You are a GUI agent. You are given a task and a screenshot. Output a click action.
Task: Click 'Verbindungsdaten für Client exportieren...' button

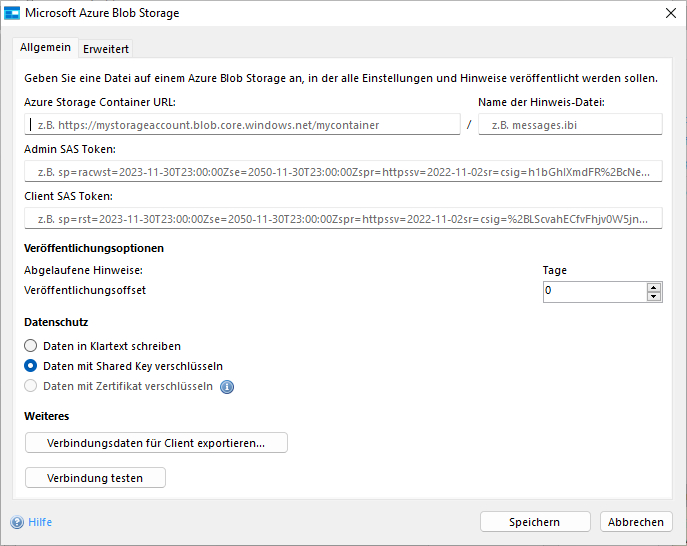tap(156, 443)
